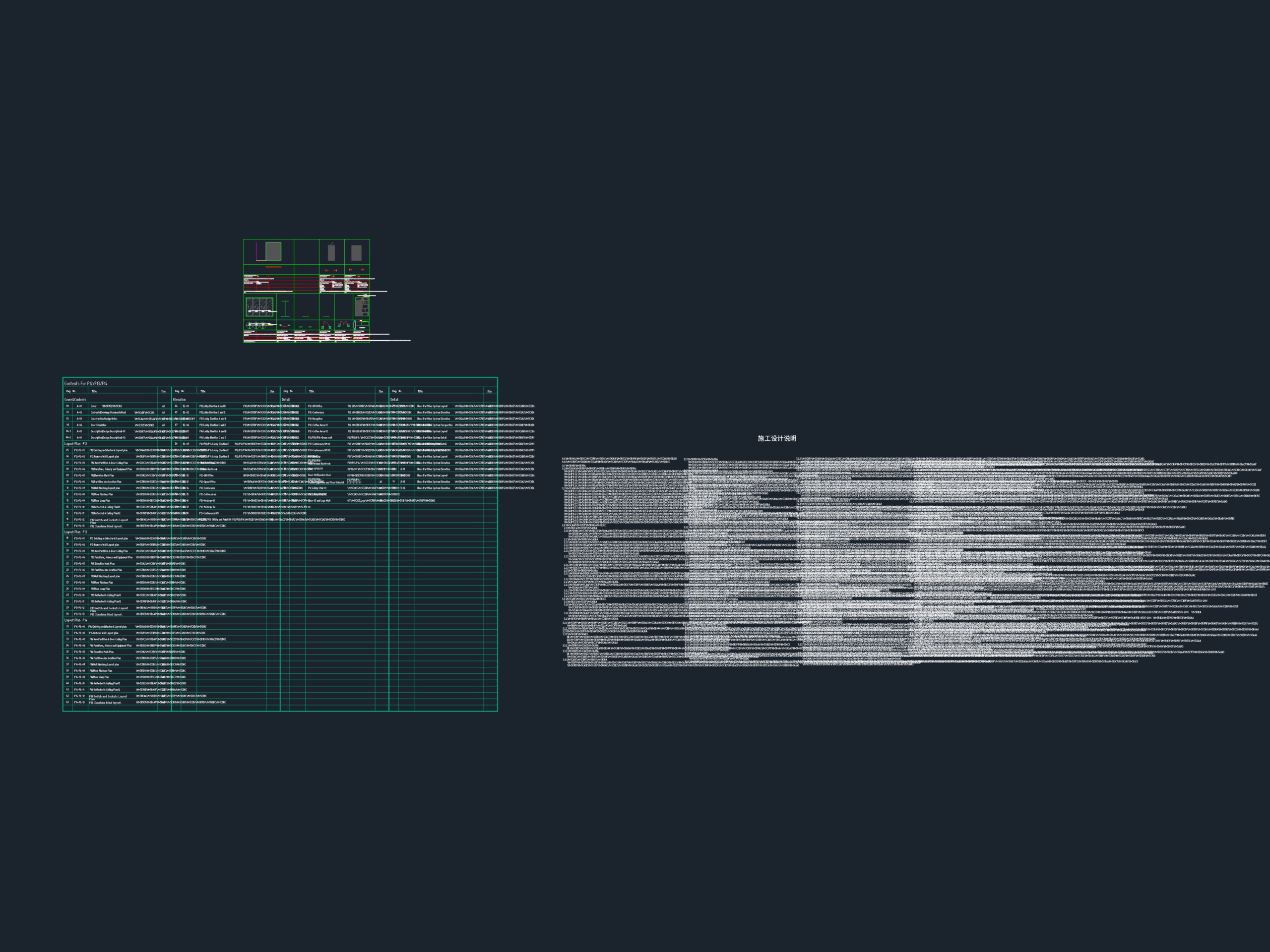Viewport: 1270px width, 952px height.
Task: Select the single swing door arc symbol
Action: [x=326, y=325]
